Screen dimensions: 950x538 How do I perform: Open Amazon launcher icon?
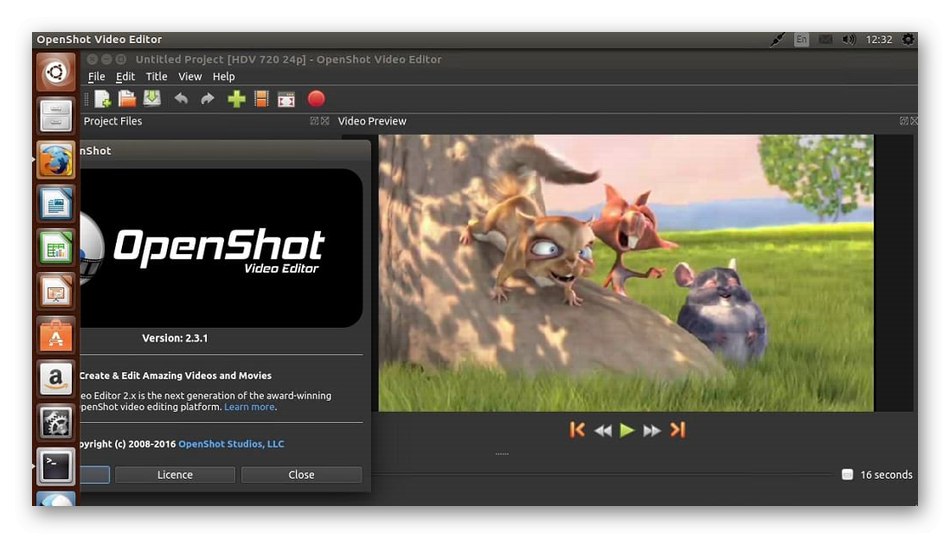(56, 379)
